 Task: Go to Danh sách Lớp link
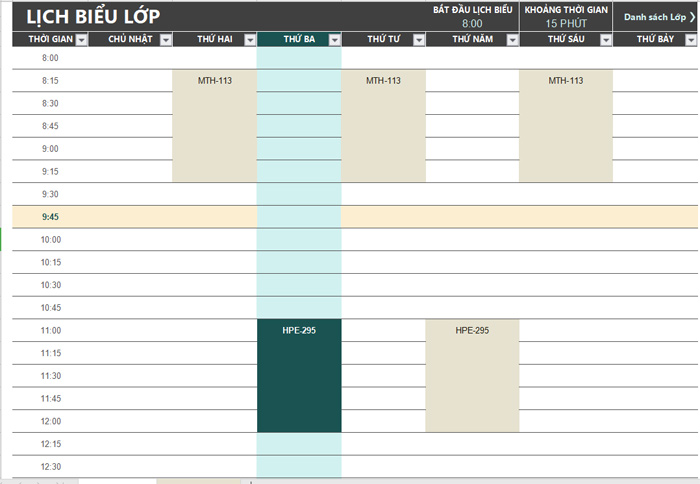[654, 17]
